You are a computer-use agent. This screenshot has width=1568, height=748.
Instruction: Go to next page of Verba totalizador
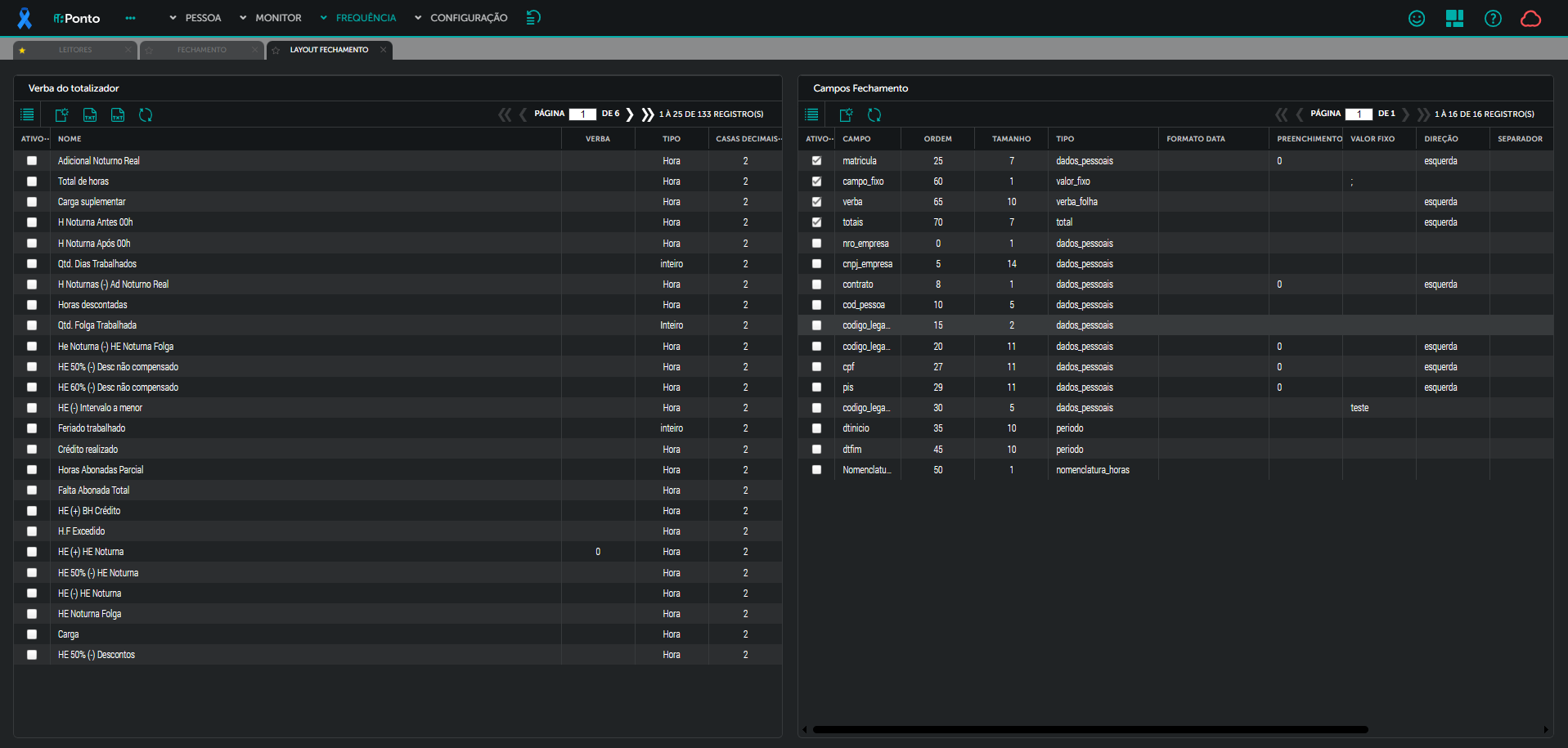(x=630, y=114)
